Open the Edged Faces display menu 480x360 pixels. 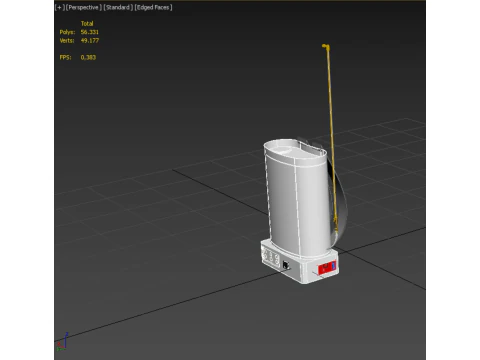point(153,7)
